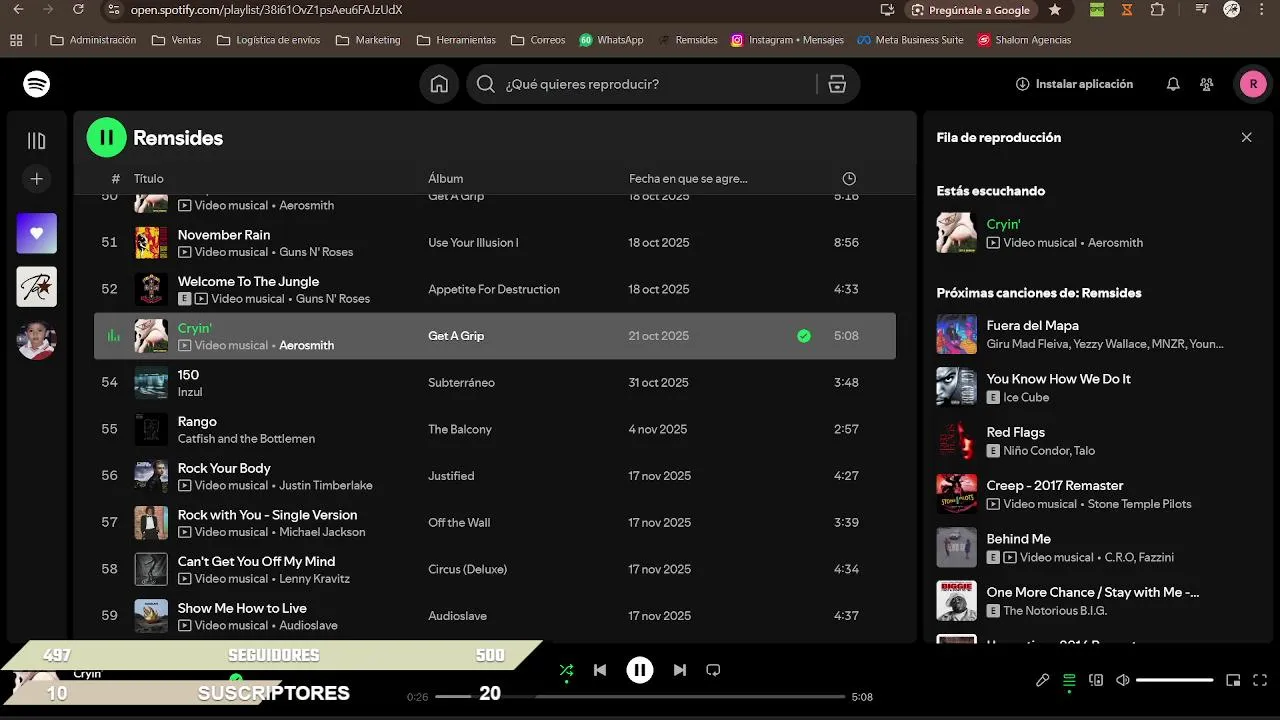Bookmark this page with star icon
The width and height of the screenshot is (1280, 720).
1055,10
